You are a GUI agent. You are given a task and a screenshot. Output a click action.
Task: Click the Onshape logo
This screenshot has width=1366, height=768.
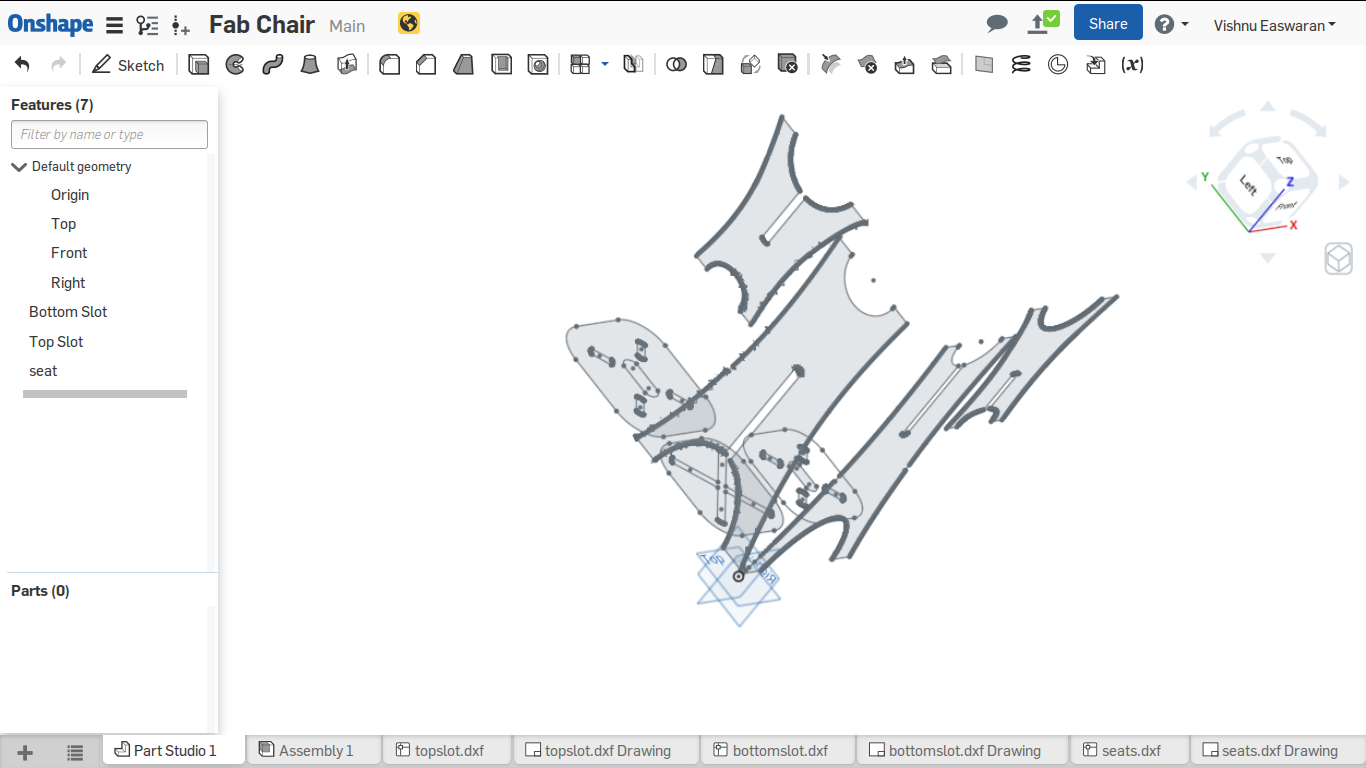[x=50, y=24]
